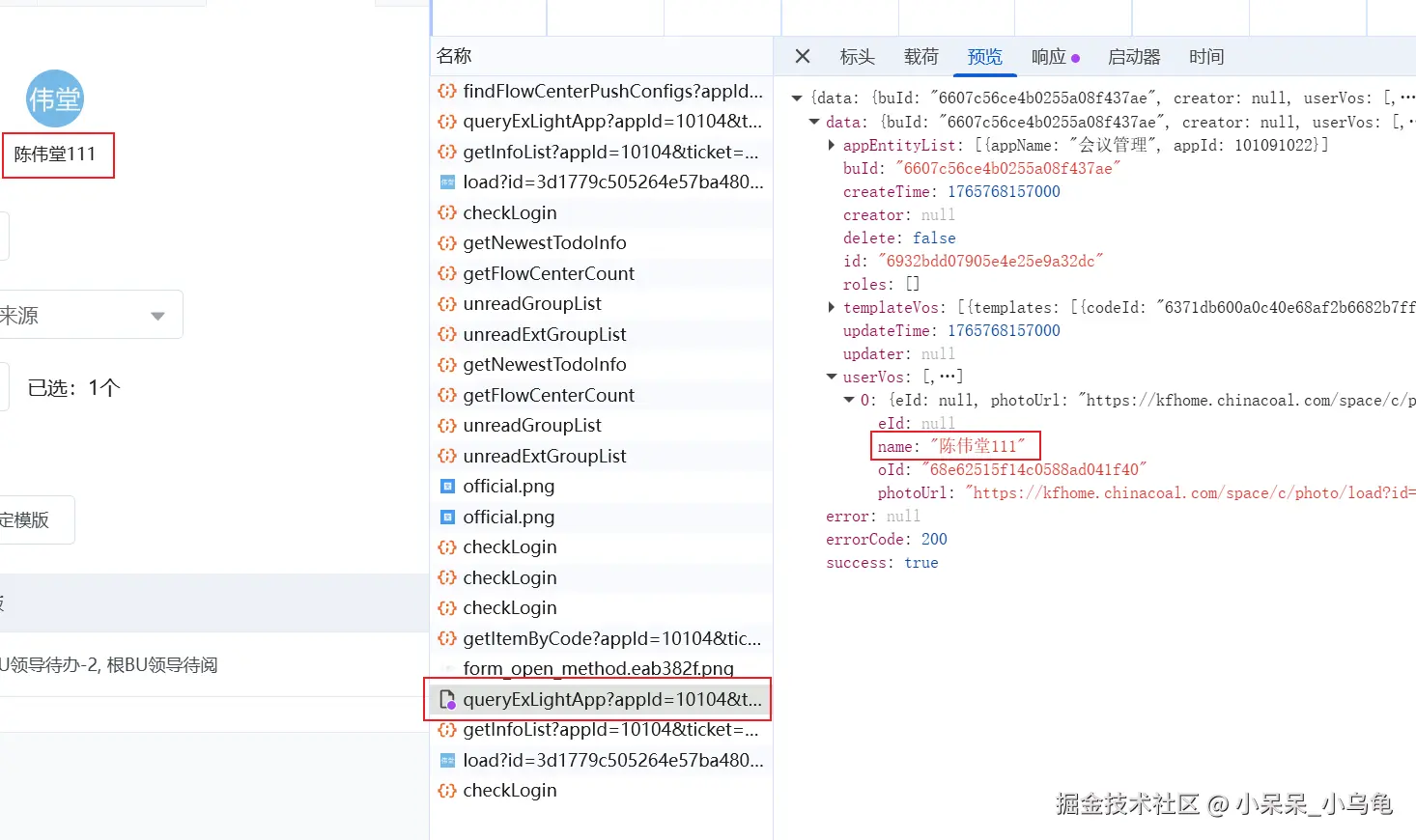Viewport: 1416px width, 840px height.
Task: Click the highlighted queryExLightApp document icon
Action: coord(447,699)
